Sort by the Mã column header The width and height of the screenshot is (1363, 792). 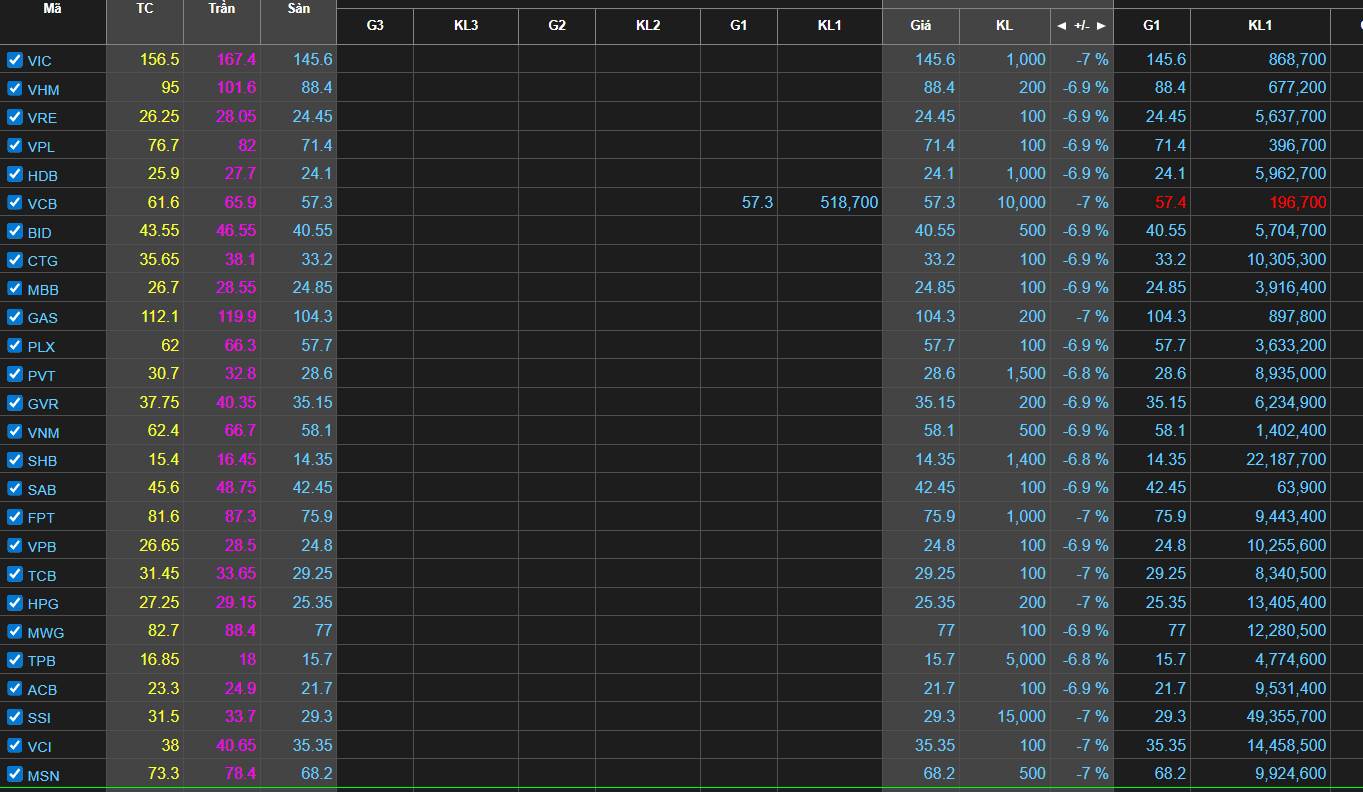click(53, 8)
